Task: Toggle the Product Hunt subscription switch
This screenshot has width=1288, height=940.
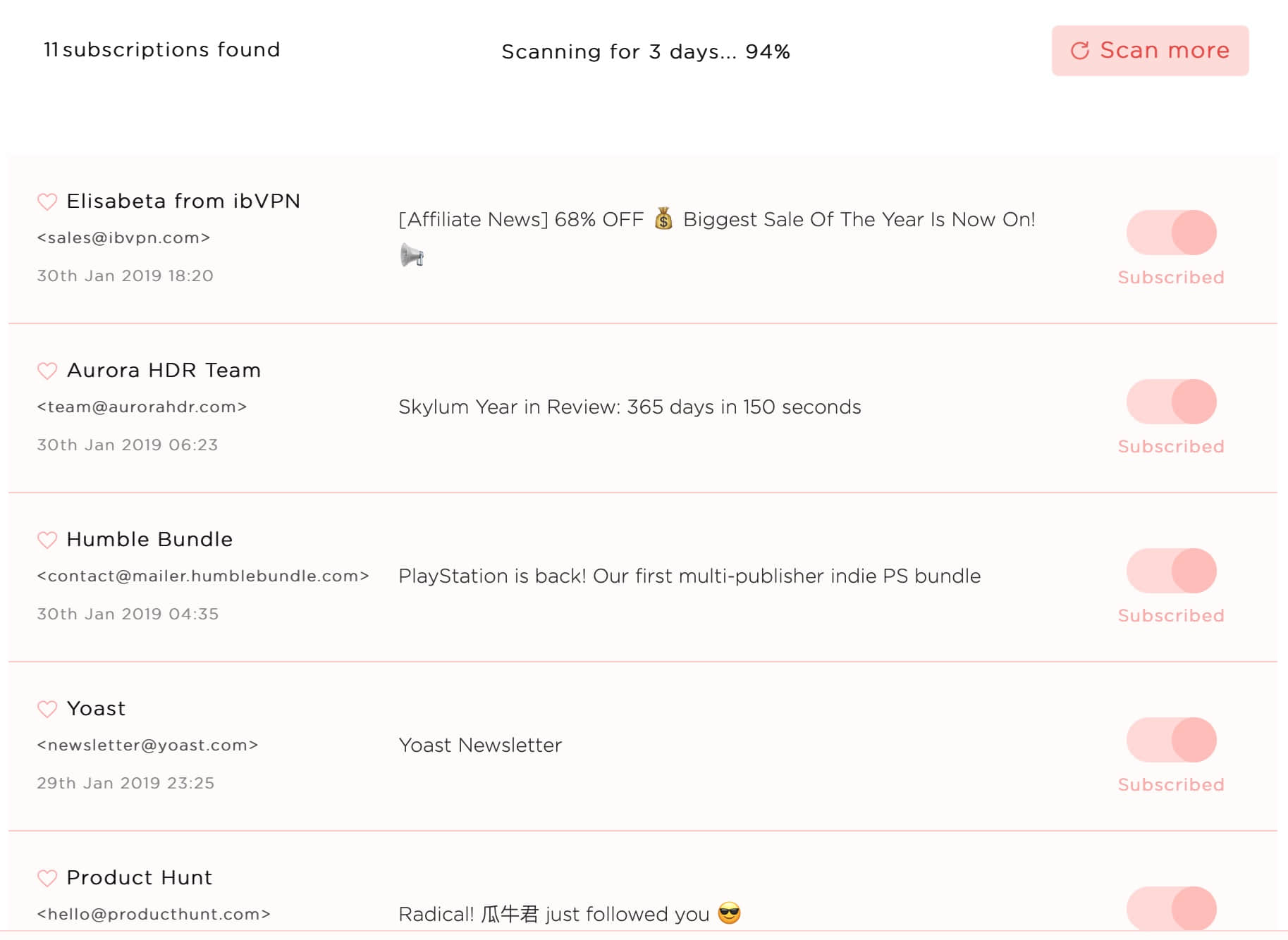Action: tap(1171, 908)
